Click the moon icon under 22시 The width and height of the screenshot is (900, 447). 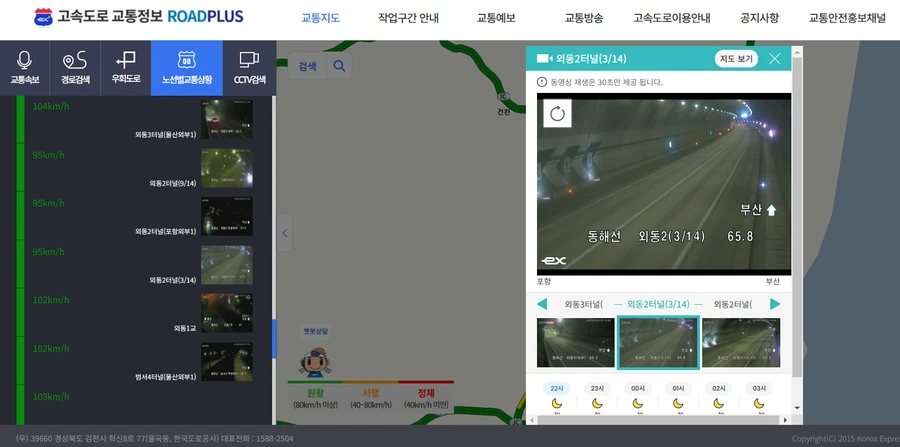click(x=557, y=403)
